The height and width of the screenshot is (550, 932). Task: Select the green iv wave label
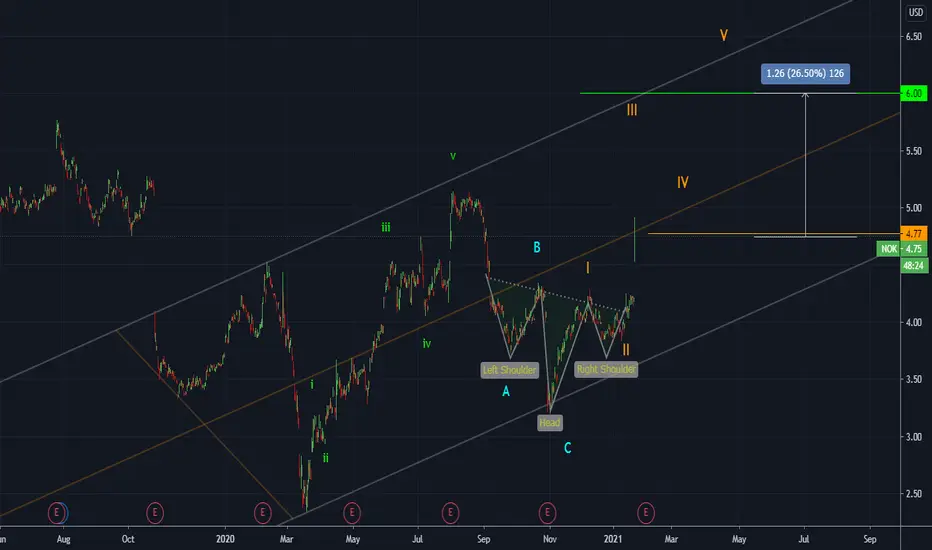pos(427,343)
